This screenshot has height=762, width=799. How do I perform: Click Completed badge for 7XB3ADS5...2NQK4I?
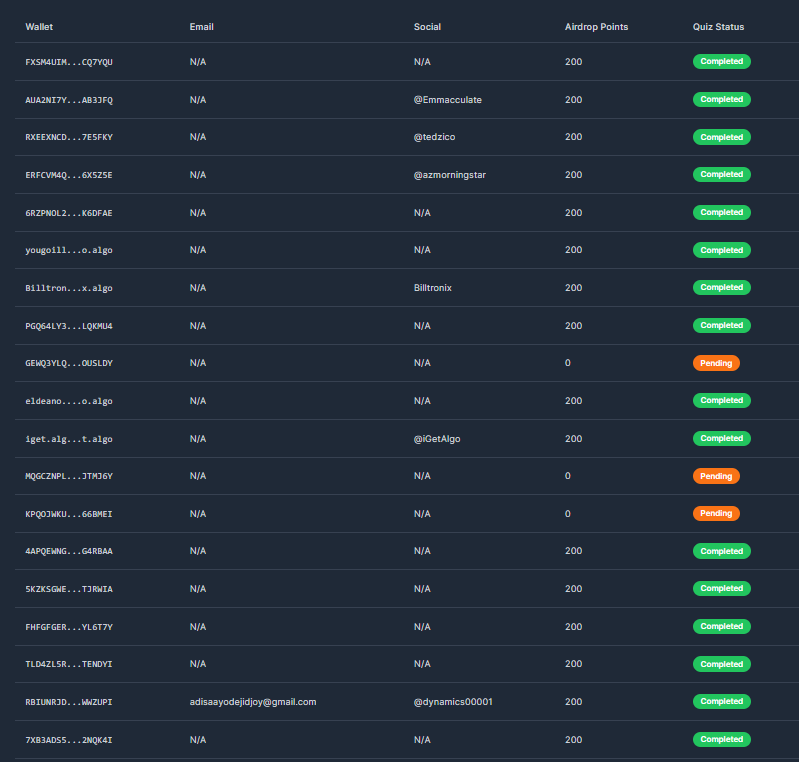pyautogui.click(x=722, y=740)
